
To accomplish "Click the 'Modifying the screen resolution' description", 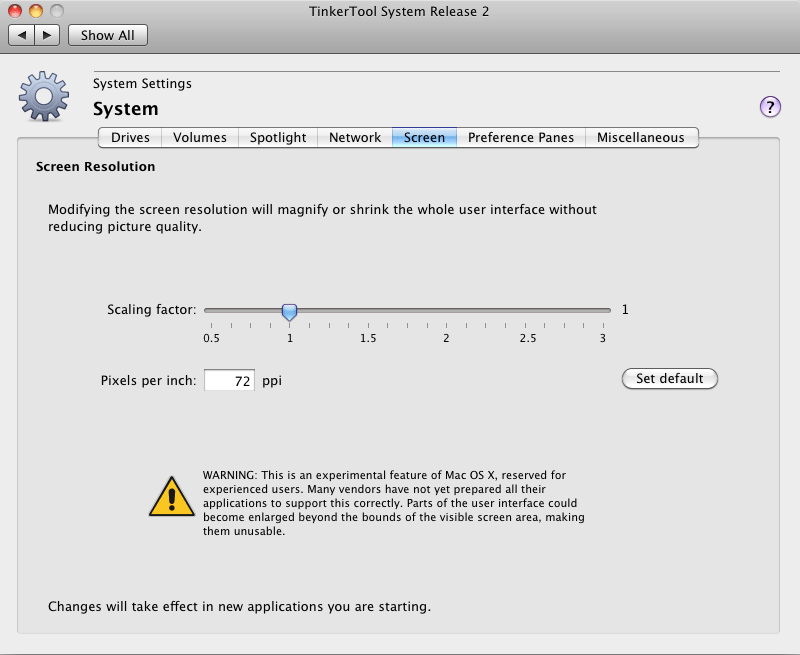I will (322, 218).
